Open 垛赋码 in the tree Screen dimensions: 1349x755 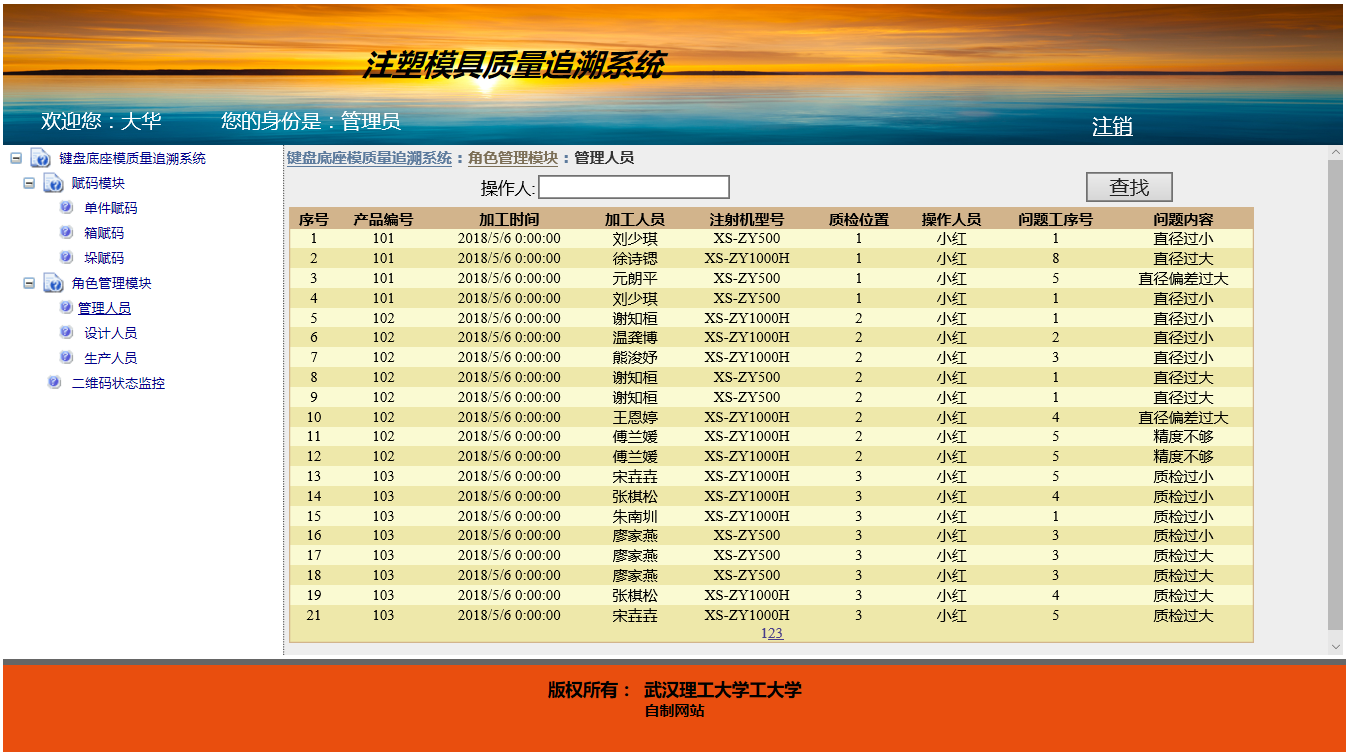pyautogui.click(x=104, y=258)
